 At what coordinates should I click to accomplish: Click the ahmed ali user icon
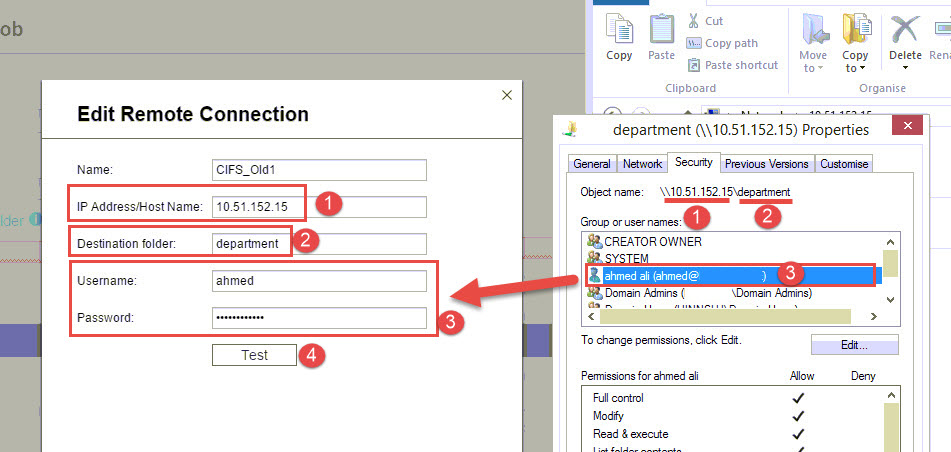pyautogui.click(x=594, y=275)
